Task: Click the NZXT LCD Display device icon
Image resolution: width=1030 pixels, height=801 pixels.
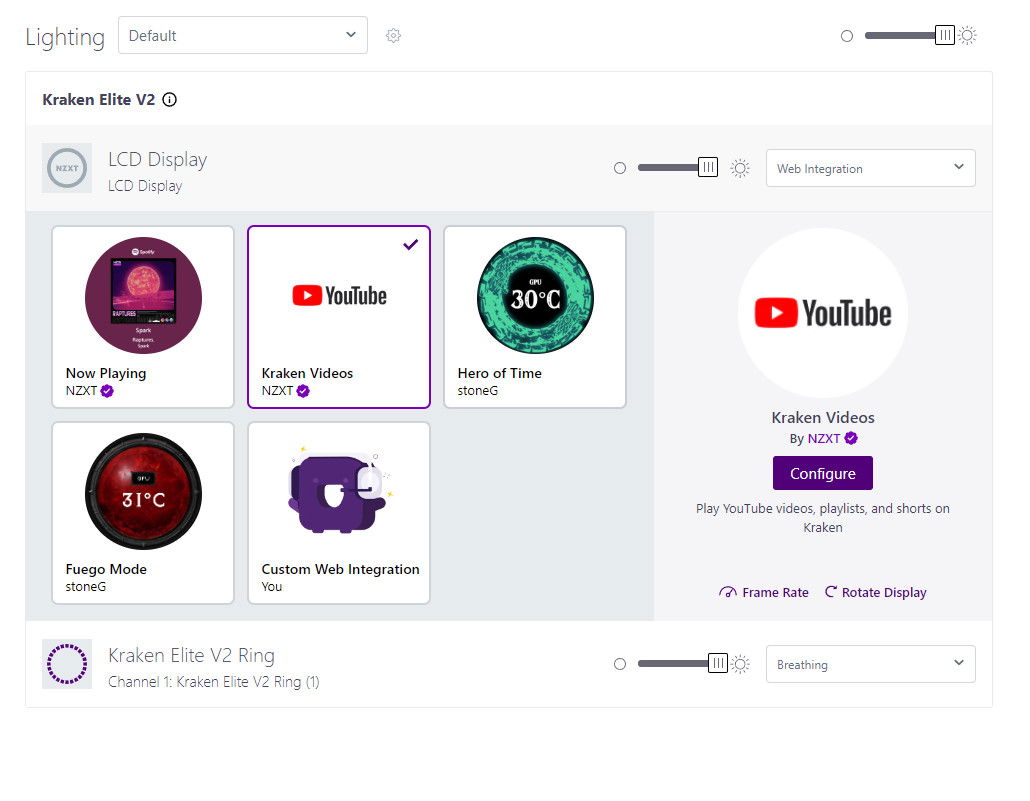Action: [x=67, y=168]
